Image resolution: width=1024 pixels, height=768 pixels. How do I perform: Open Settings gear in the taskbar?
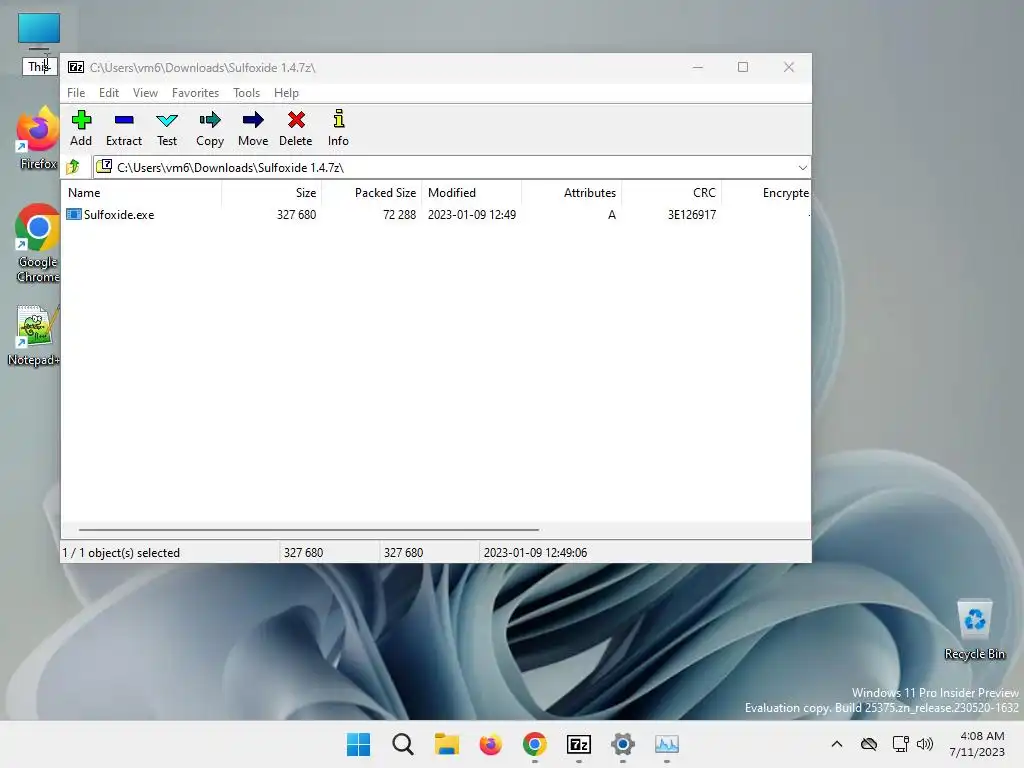(623, 744)
